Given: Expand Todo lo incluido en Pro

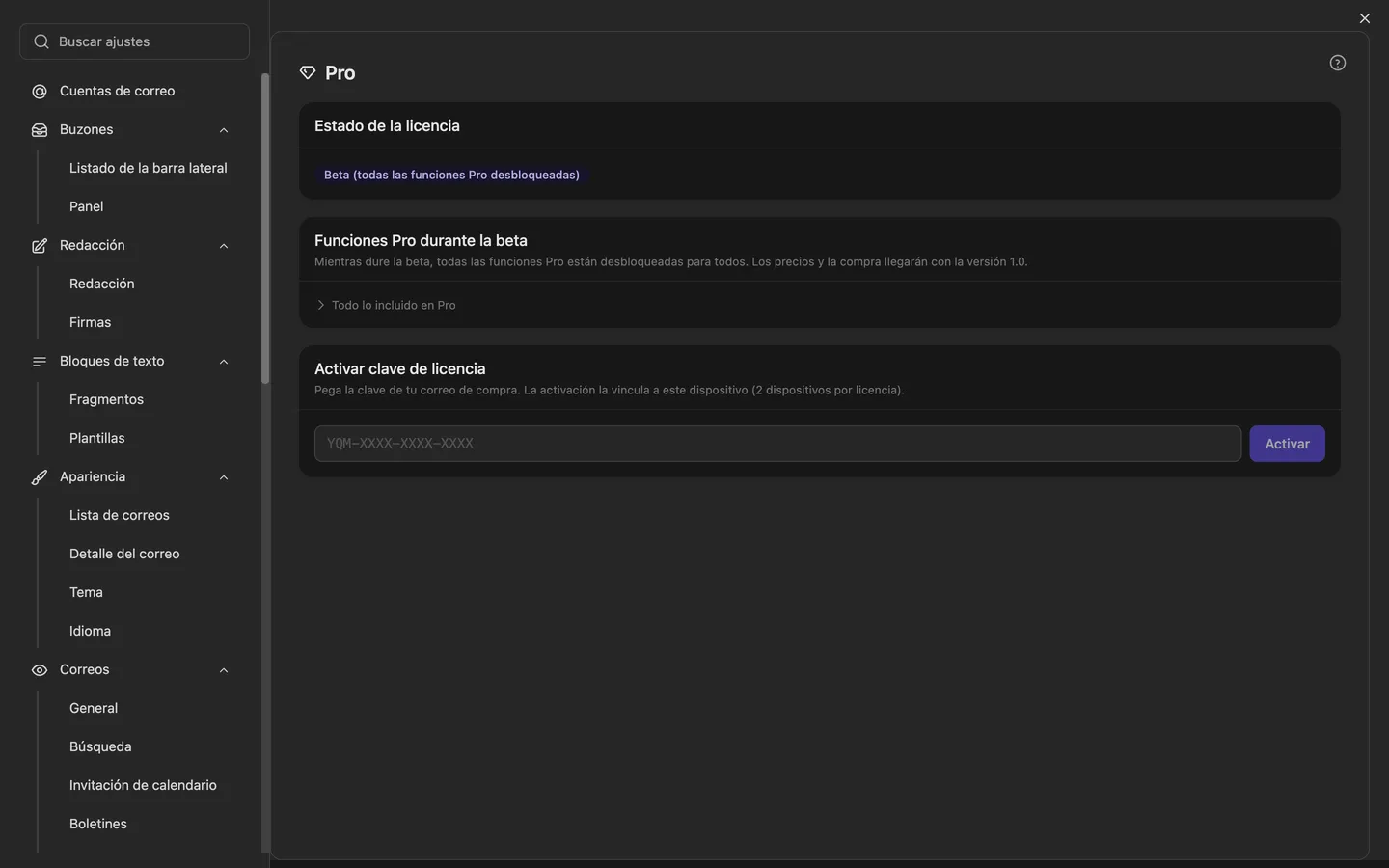Looking at the screenshot, I should [x=386, y=305].
